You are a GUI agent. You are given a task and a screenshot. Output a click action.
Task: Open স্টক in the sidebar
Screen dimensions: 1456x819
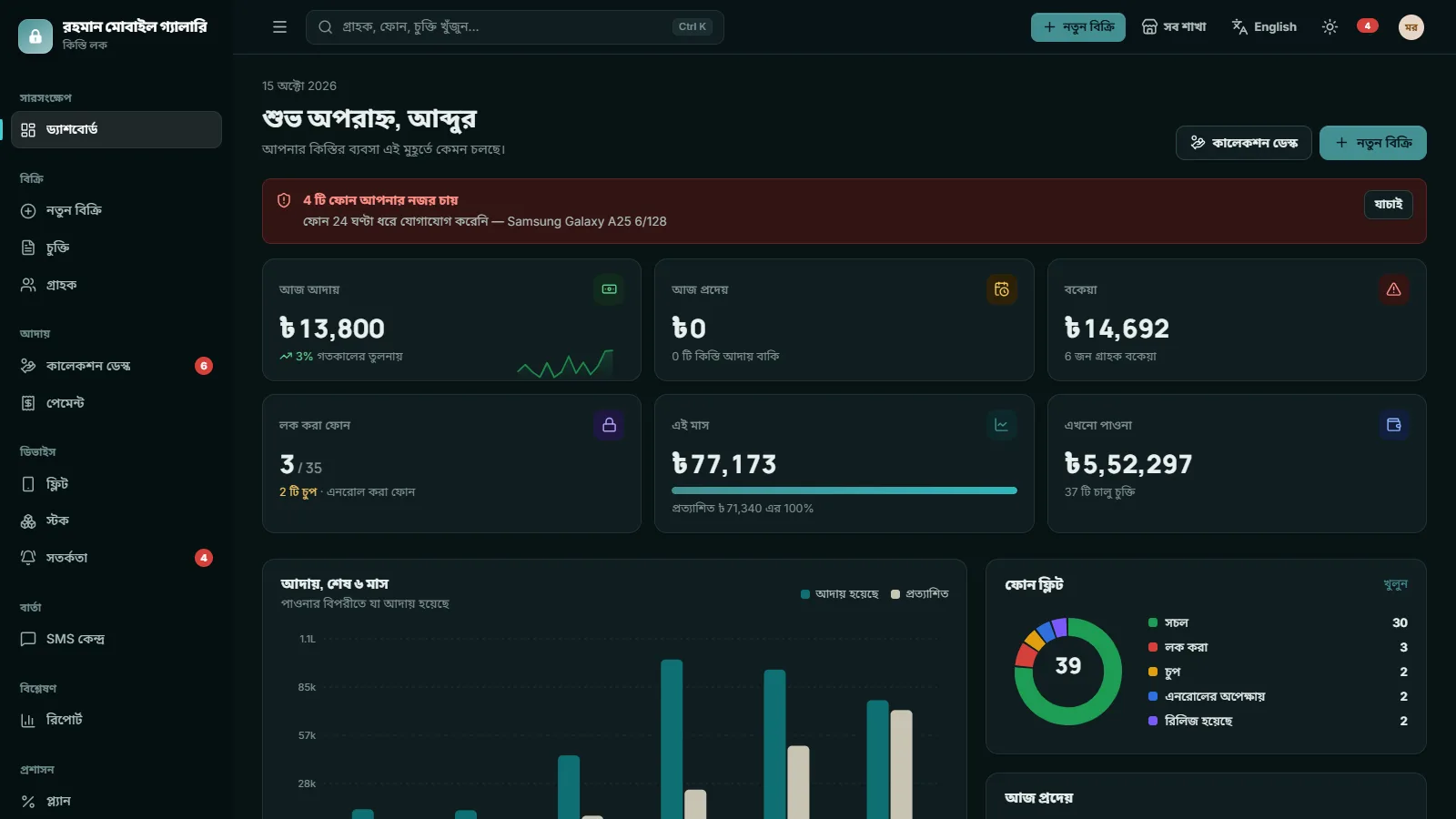[116, 521]
